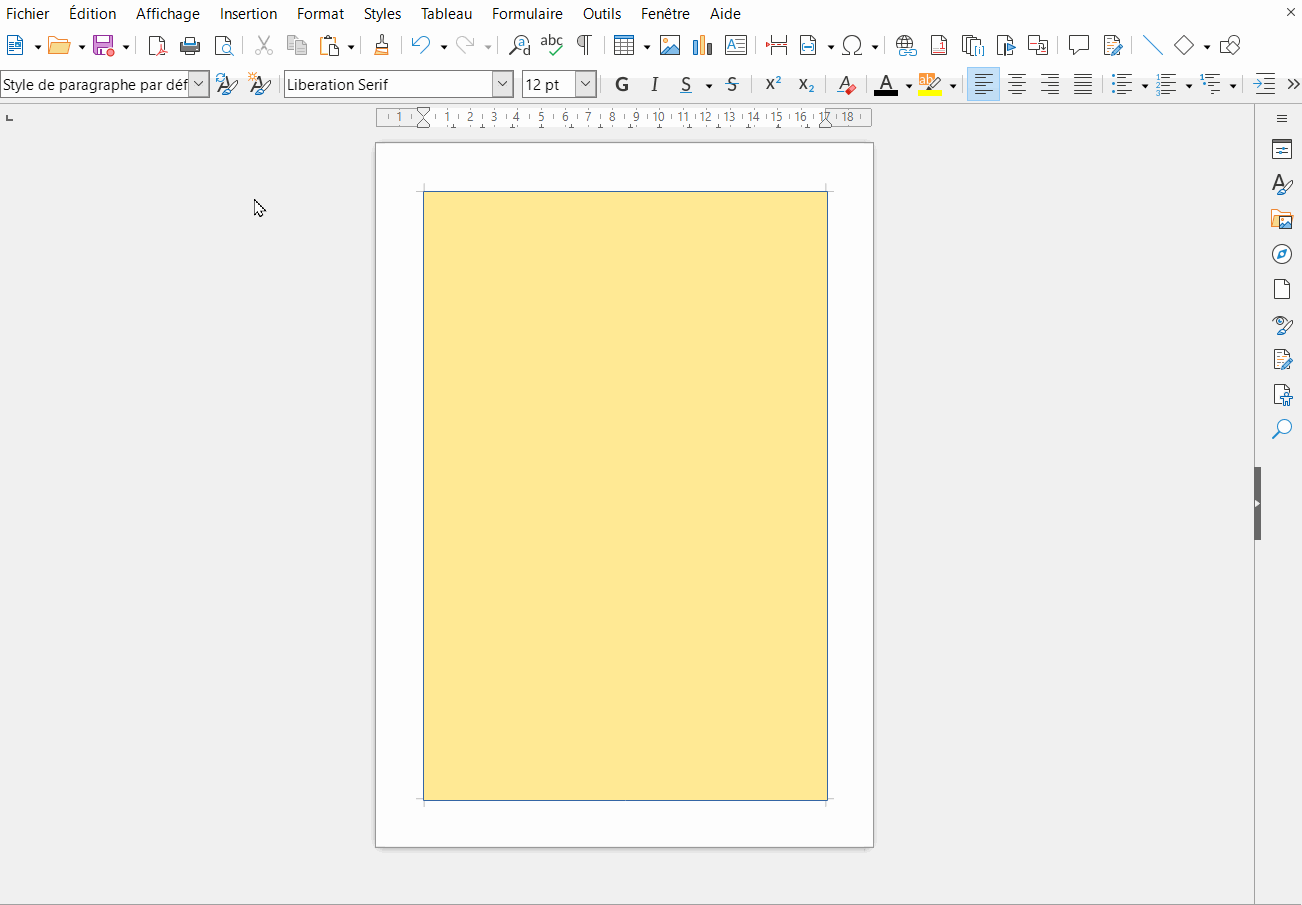Insert a text box from the toolbar
This screenshot has width=1302, height=905.
pos(736,45)
